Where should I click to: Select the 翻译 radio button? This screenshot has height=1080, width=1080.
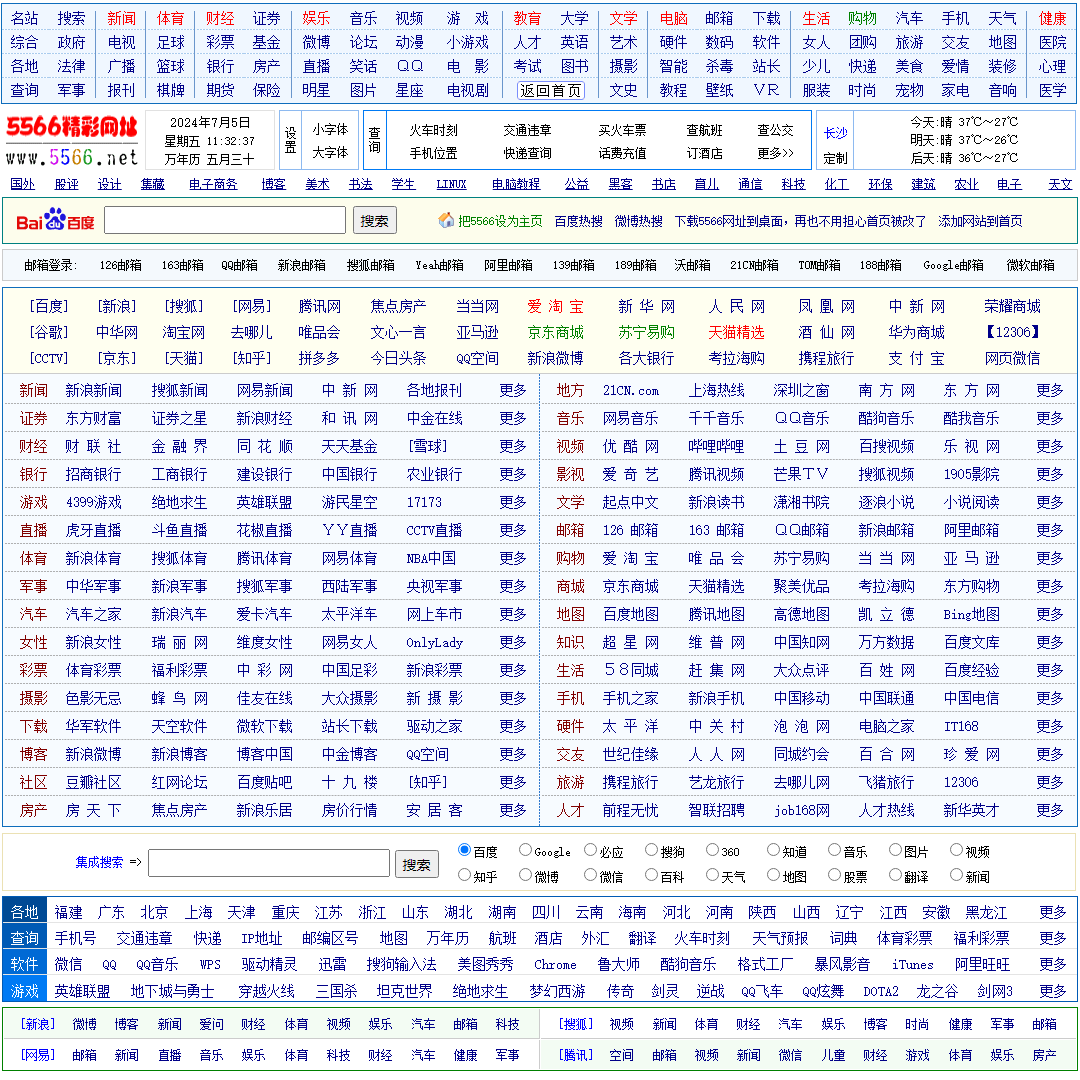pyautogui.click(x=895, y=875)
